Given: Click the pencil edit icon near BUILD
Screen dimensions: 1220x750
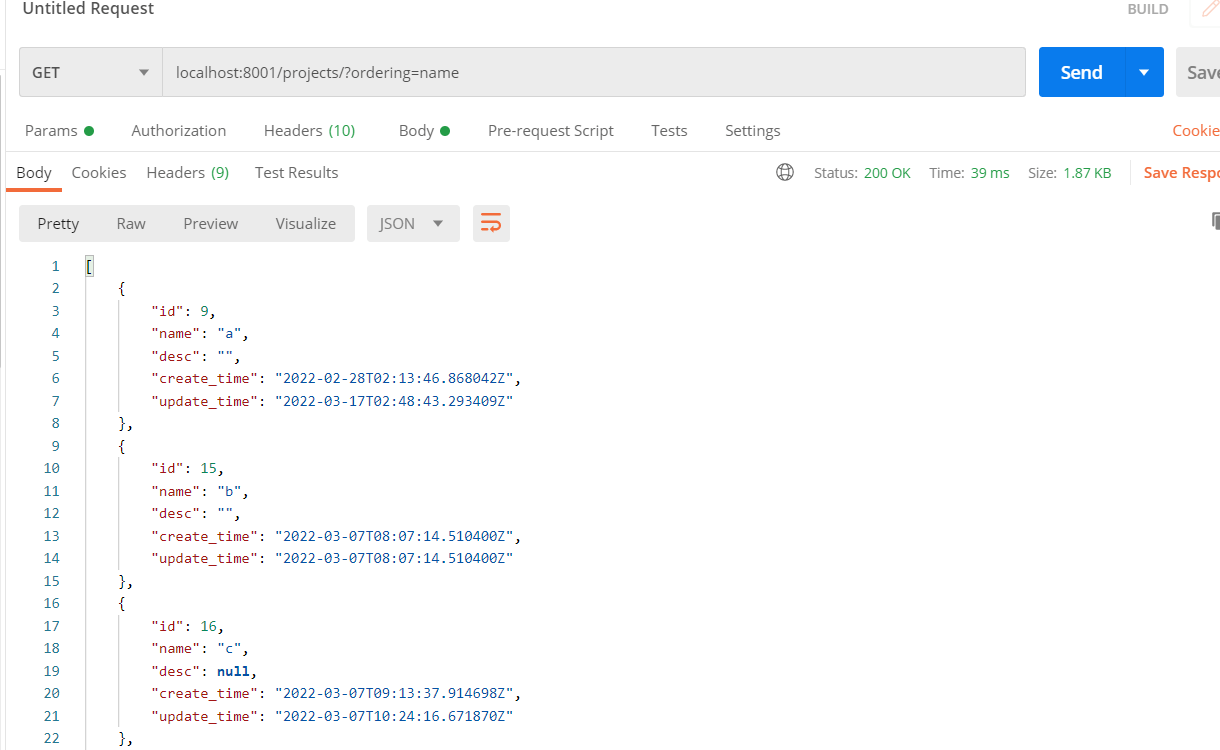Looking at the screenshot, I should (1209, 9).
